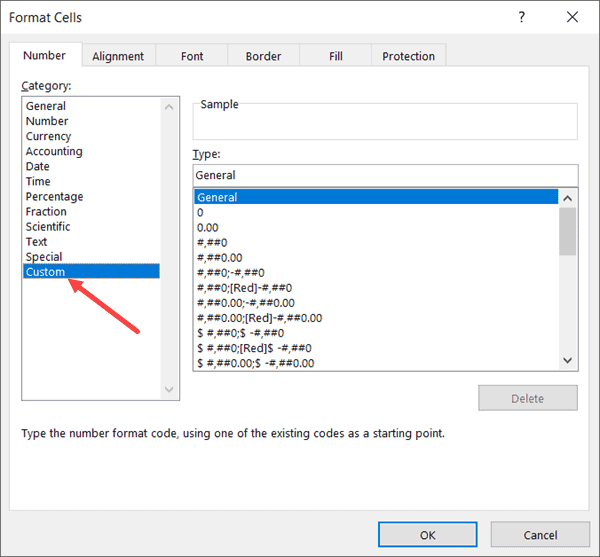Select the Fill tab

click(336, 56)
